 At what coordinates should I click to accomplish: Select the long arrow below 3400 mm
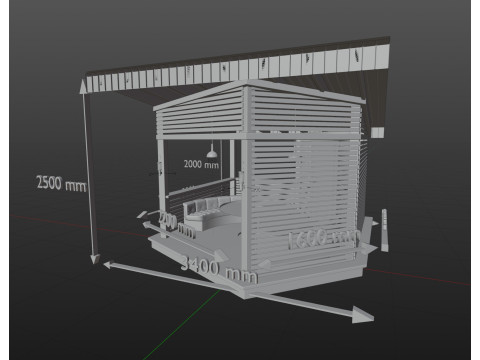[x=239, y=292]
